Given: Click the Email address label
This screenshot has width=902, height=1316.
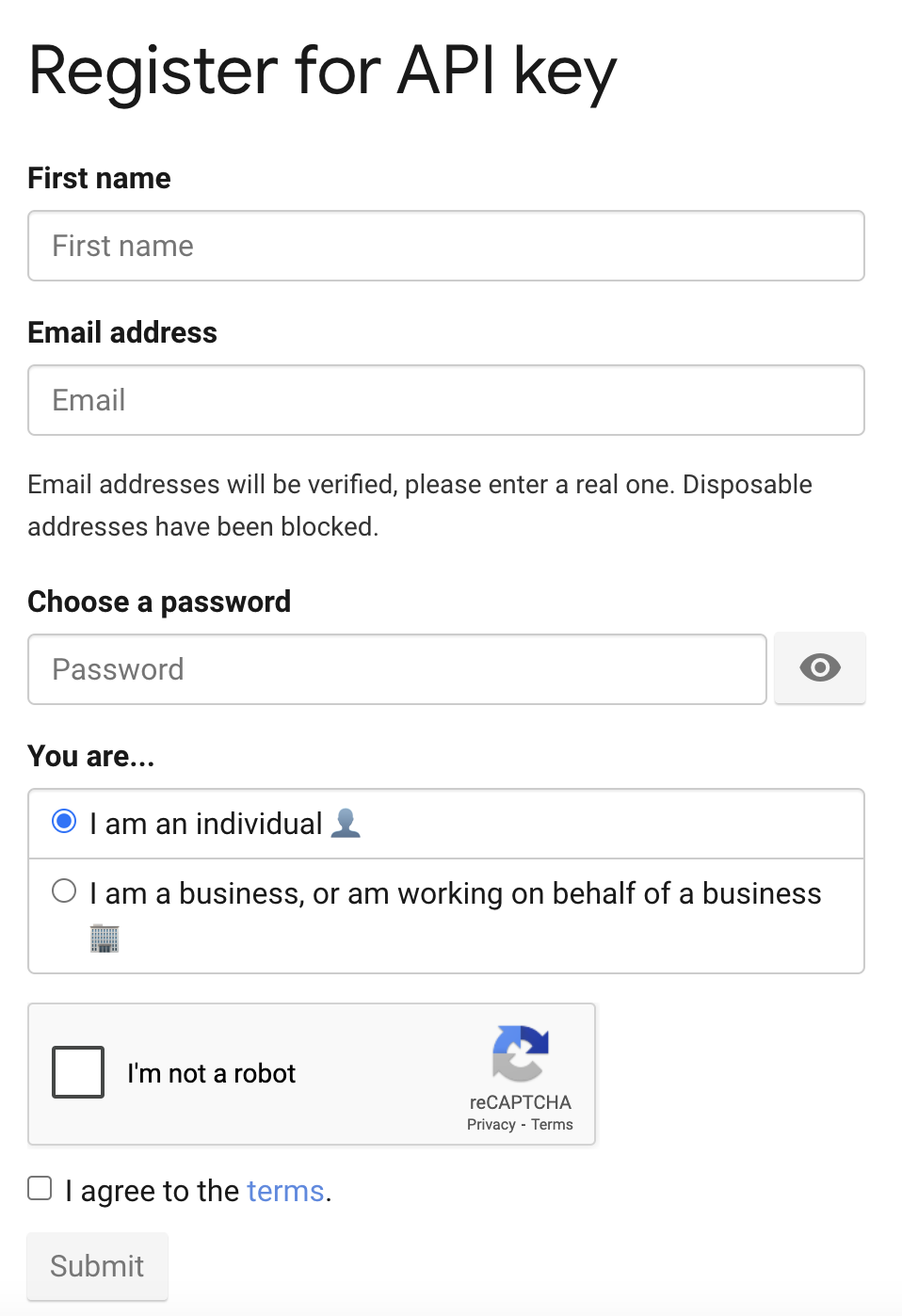Looking at the screenshot, I should click(122, 332).
